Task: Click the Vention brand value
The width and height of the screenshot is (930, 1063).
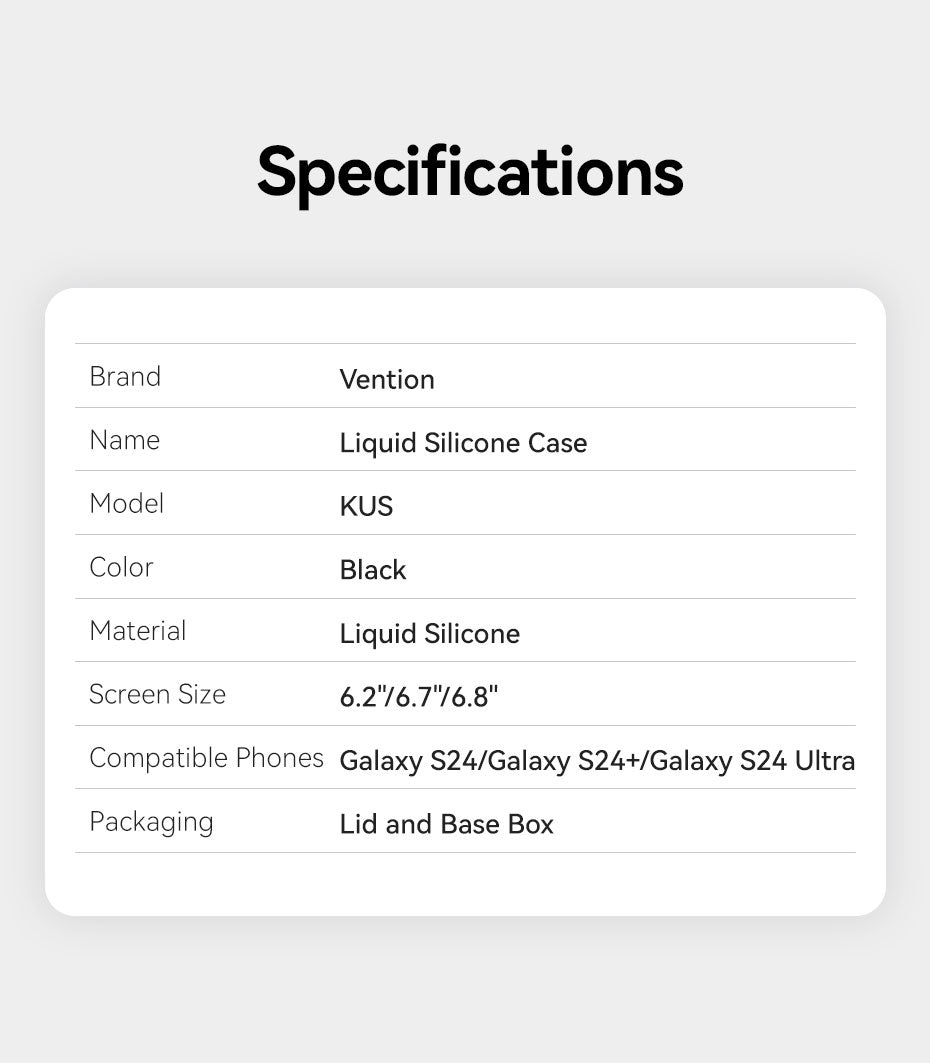Action: (387, 380)
